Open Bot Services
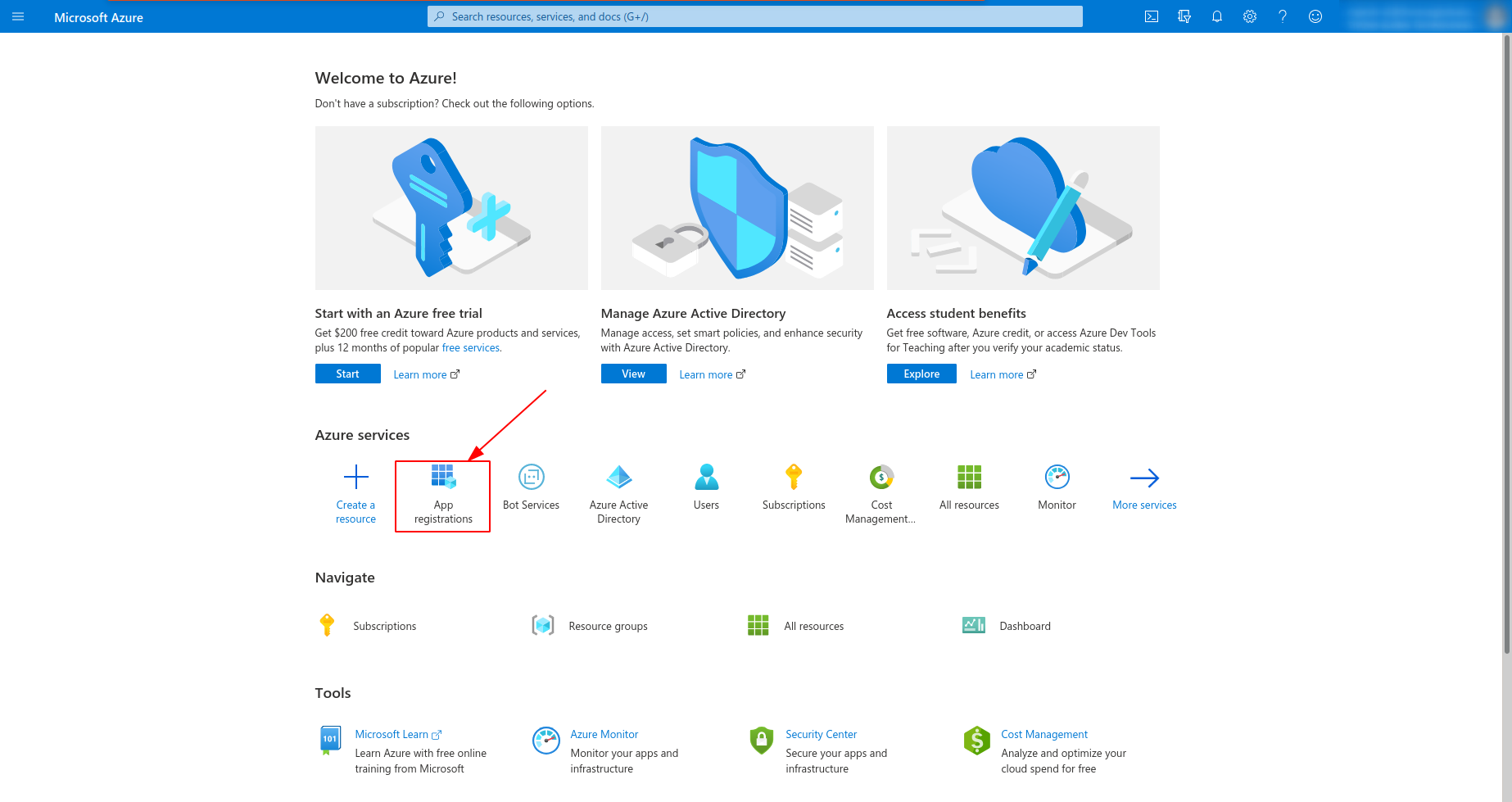This screenshot has height=802, width=1512. [532, 487]
